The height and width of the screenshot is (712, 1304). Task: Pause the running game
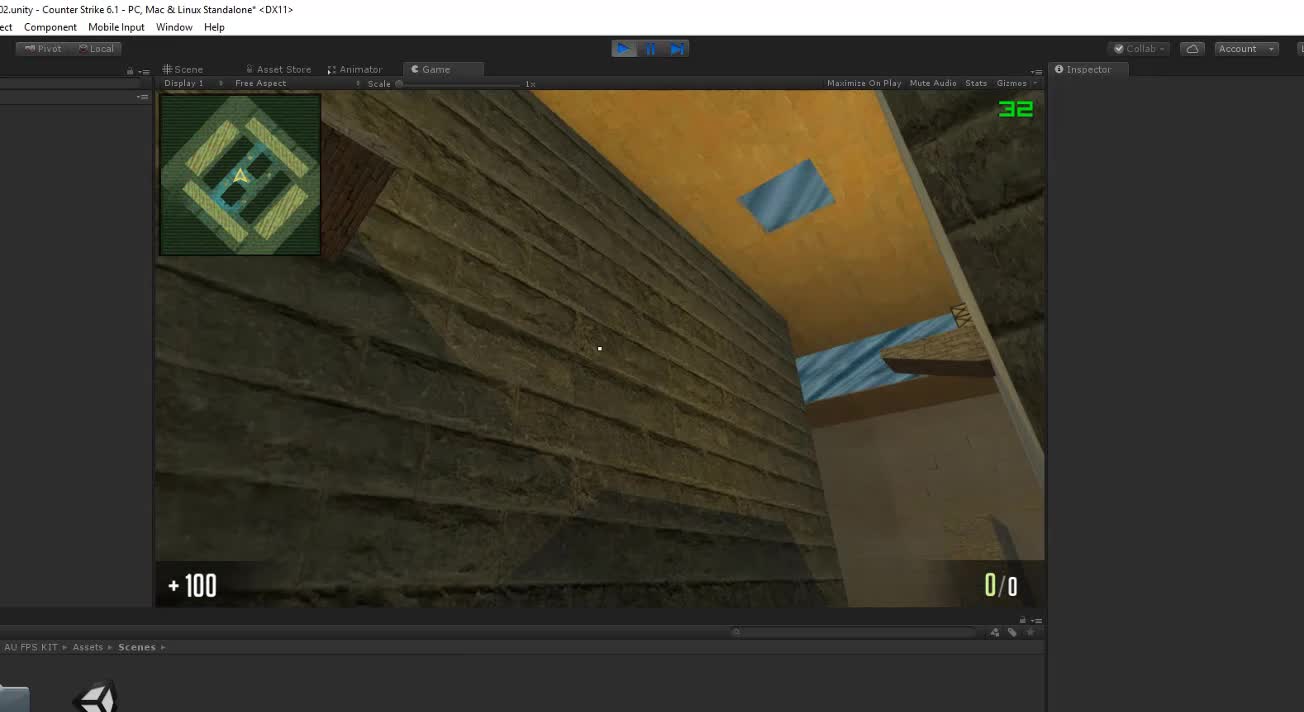pyautogui.click(x=650, y=49)
